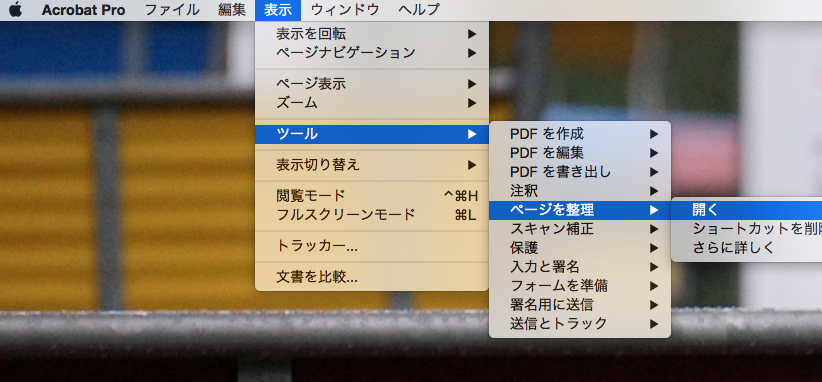This screenshot has width=822, height=382.
Task: Open the ファイル menu
Action: 172,10
